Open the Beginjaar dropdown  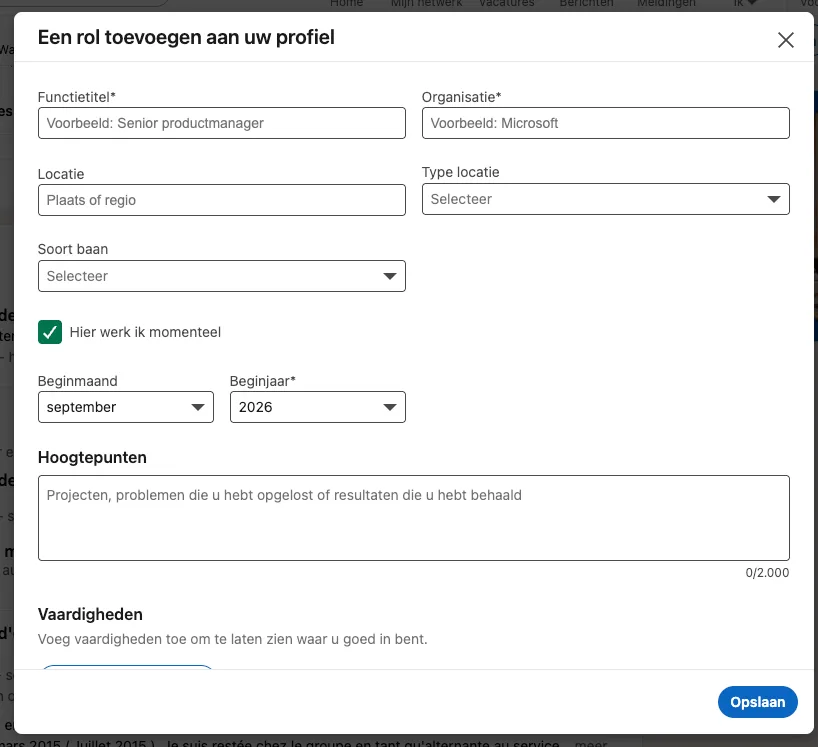tap(318, 407)
